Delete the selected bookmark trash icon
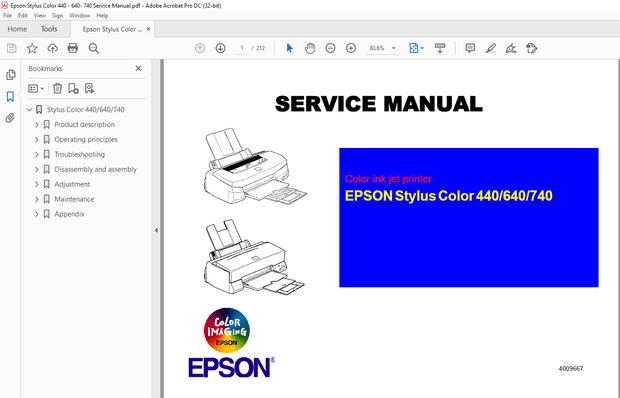This screenshot has height=398, width=620. pyautogui.click(x=57, y=89)
